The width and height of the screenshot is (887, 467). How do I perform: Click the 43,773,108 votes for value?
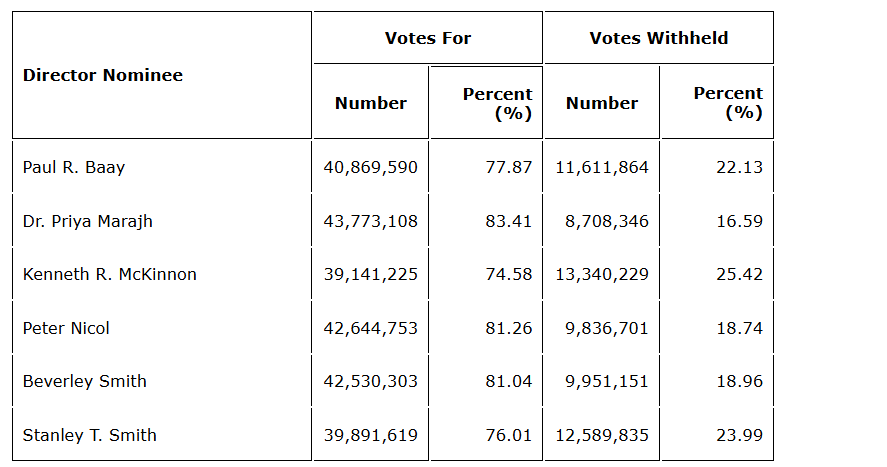pos(371,221)
